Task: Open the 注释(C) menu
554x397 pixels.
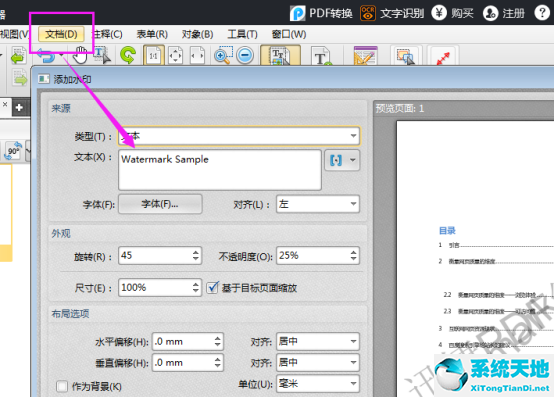Action: point(107,34)
